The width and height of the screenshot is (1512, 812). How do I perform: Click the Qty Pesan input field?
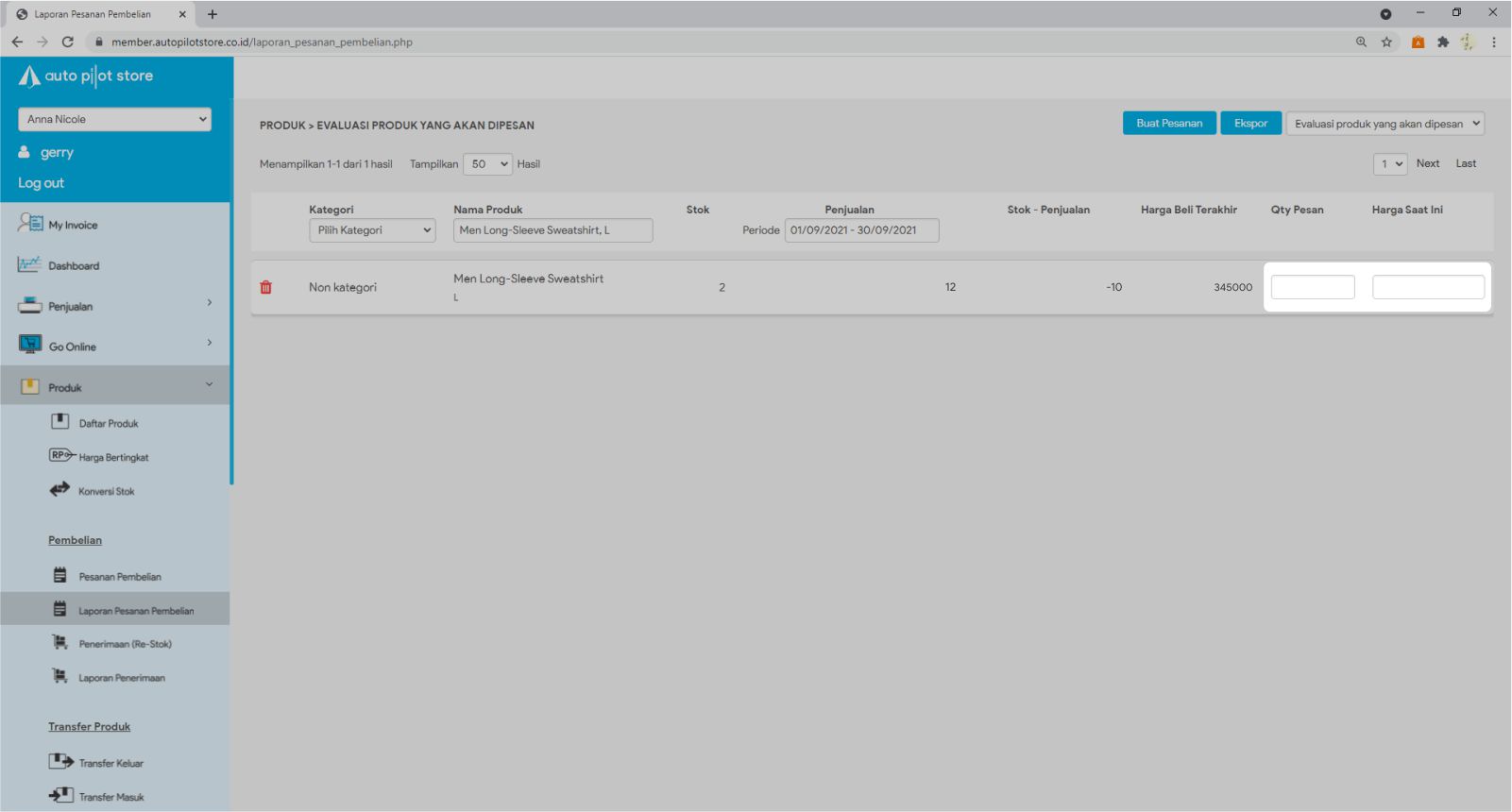(1312, 287)
